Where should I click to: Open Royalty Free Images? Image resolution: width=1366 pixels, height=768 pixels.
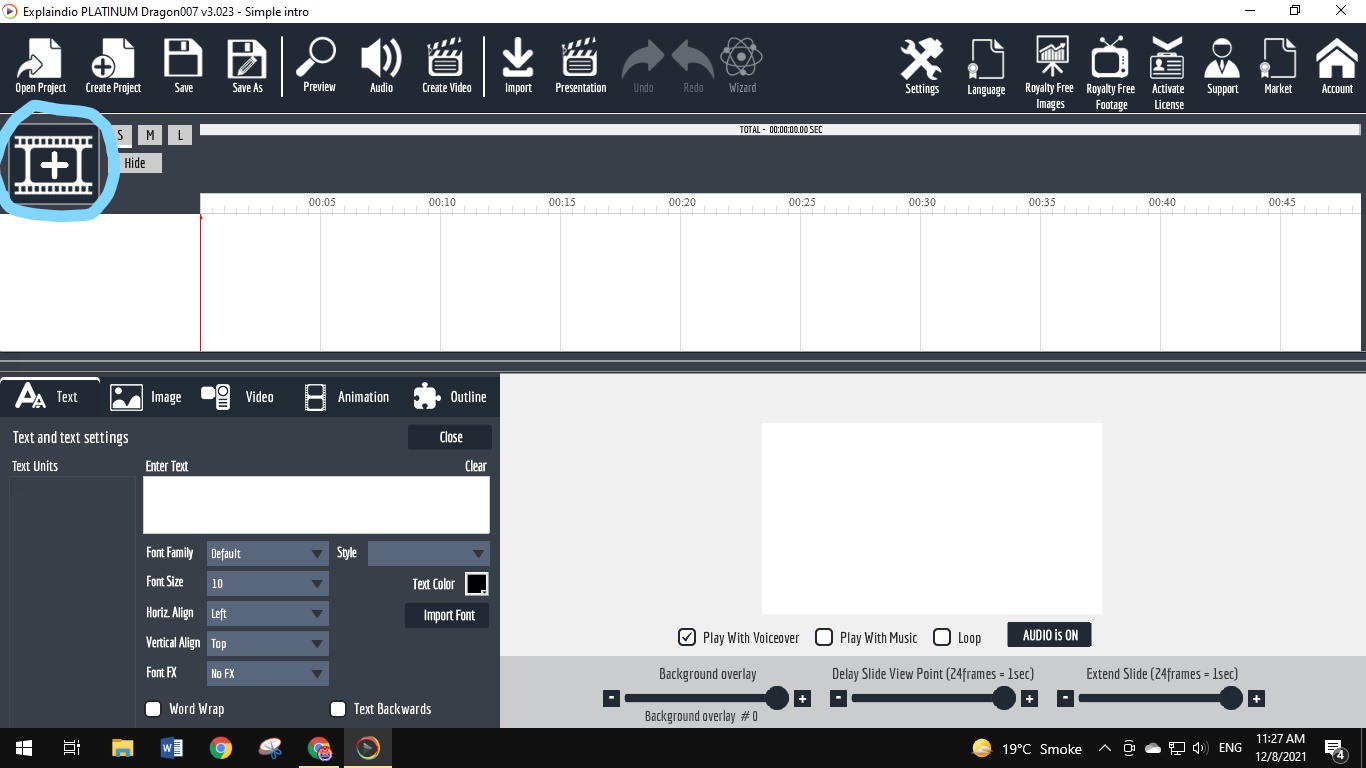tap(1050, 72)
